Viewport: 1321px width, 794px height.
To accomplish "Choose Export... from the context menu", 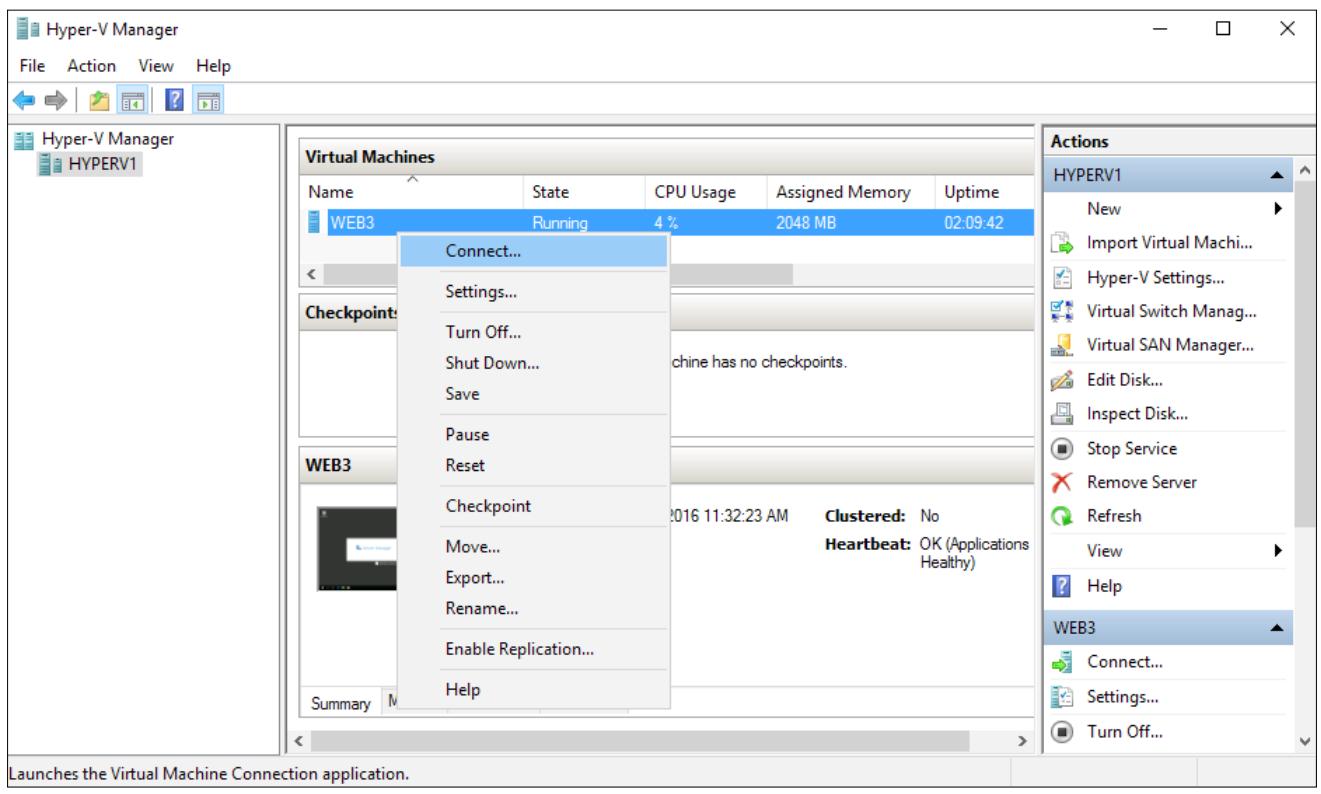I will [x=532, y=577].
